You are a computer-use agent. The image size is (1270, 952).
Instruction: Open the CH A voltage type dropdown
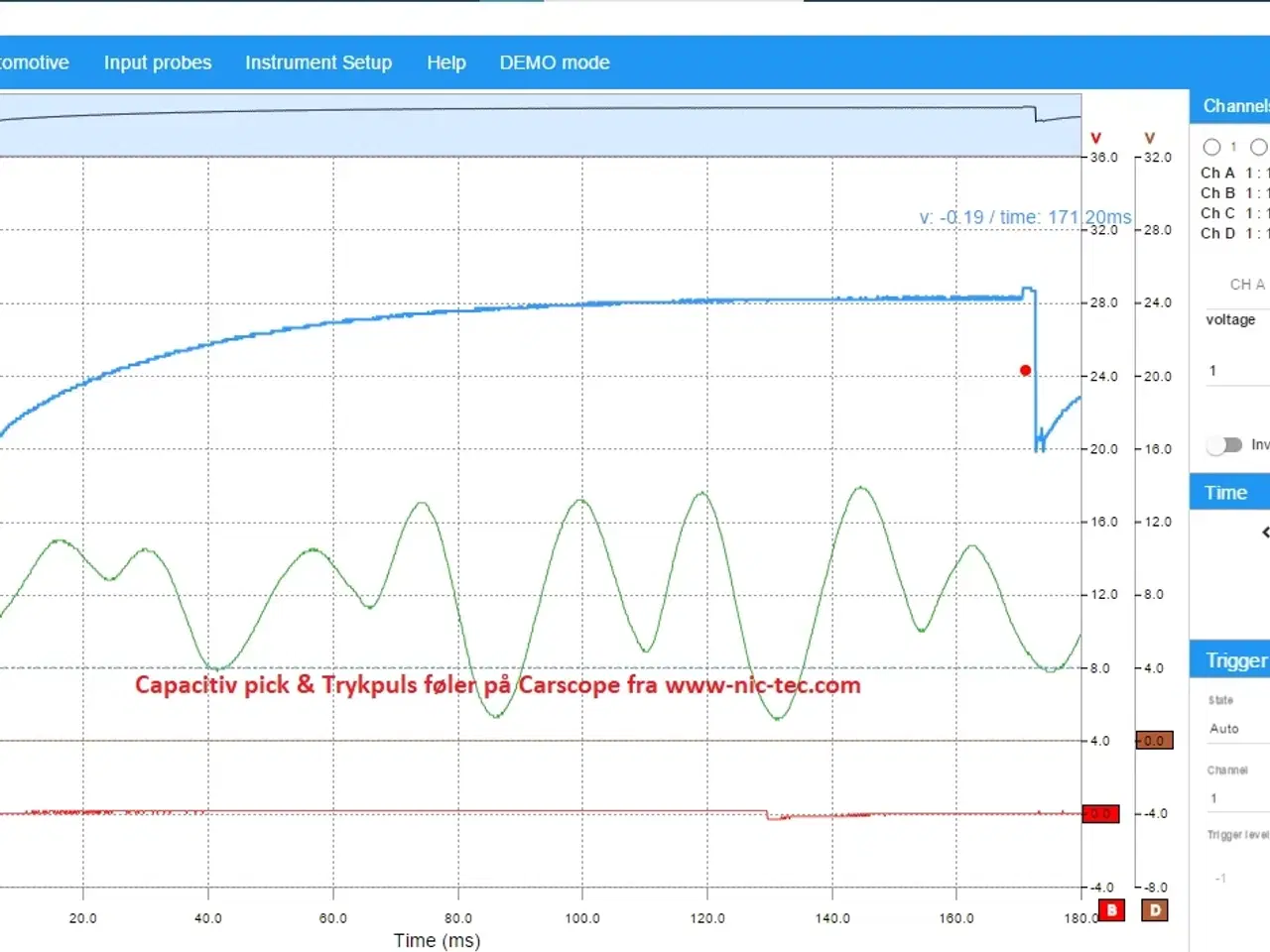coord(1235,319)
